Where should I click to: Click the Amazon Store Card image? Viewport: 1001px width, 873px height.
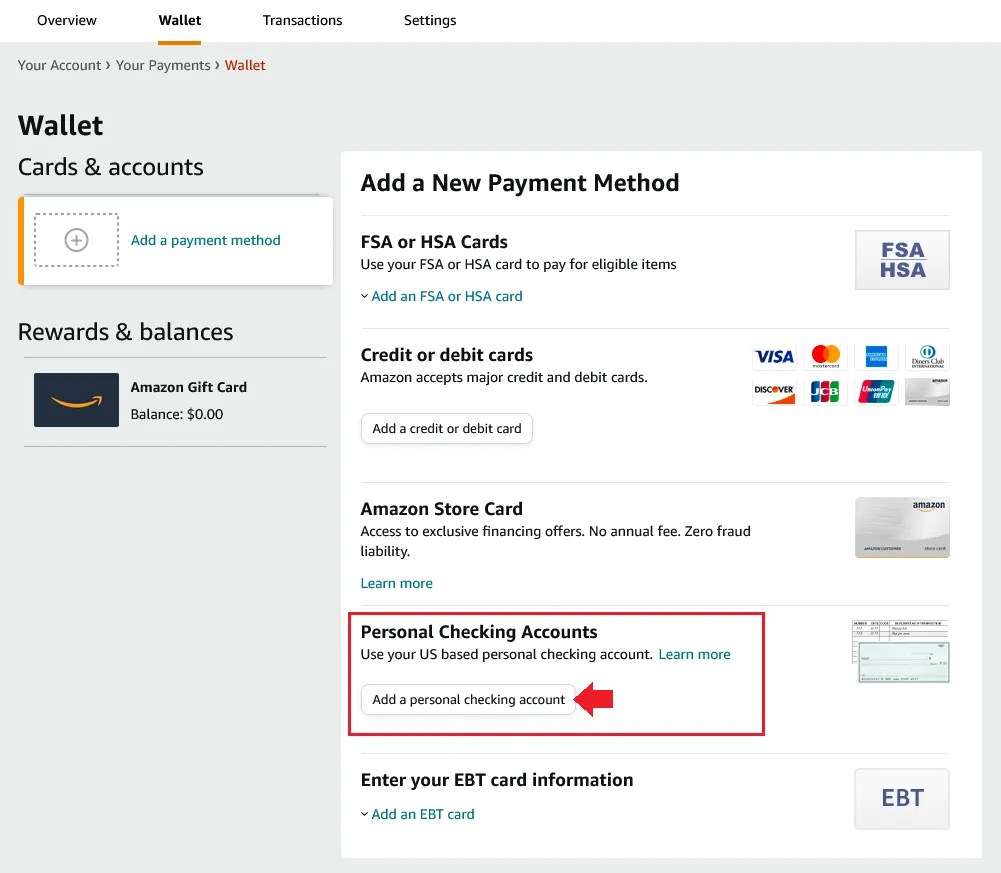[901, 527]
